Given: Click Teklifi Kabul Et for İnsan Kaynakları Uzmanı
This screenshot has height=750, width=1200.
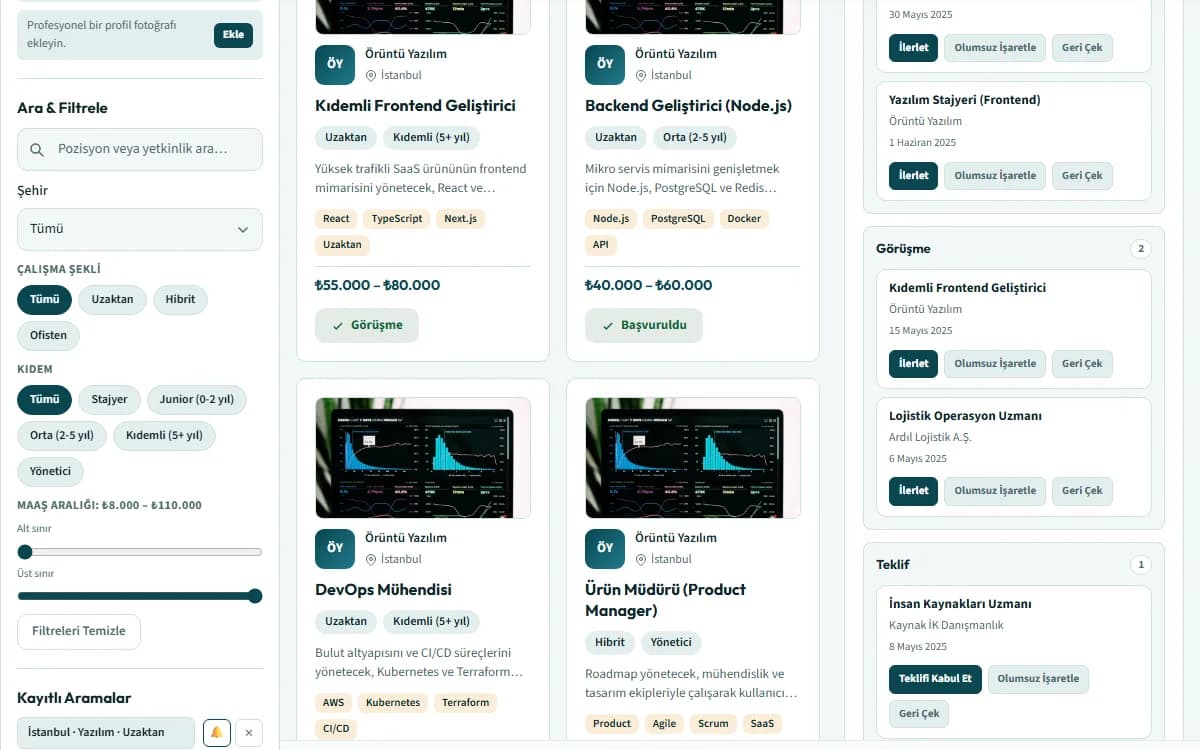Looking at the screenshot, I should 935,679.
